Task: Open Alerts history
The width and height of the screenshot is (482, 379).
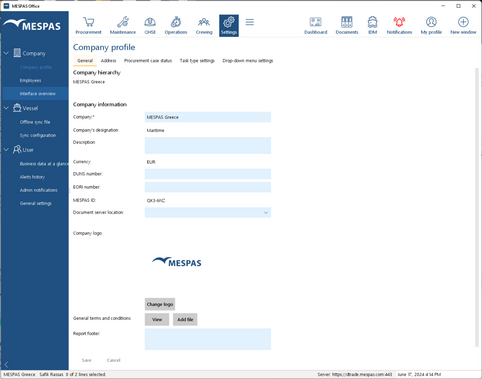Action: coord(32,177)
